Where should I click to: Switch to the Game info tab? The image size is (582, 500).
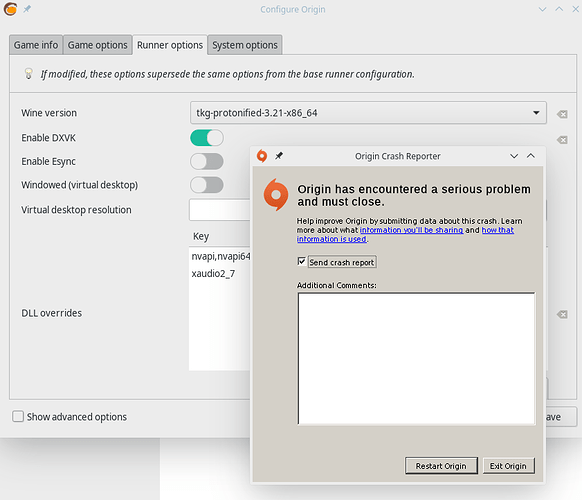click(36, 45)
